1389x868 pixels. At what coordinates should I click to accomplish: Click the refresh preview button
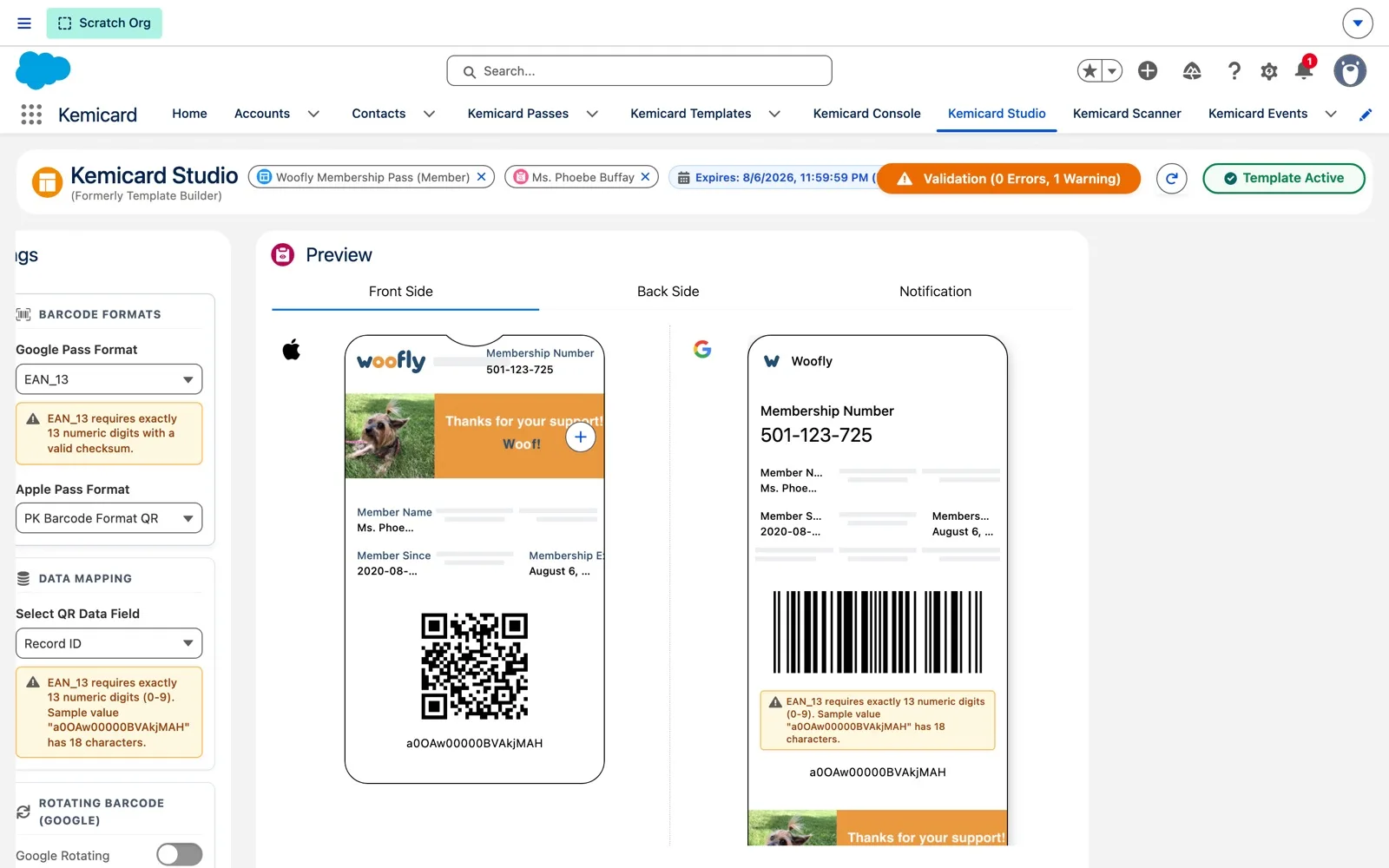click(1171, 179)
